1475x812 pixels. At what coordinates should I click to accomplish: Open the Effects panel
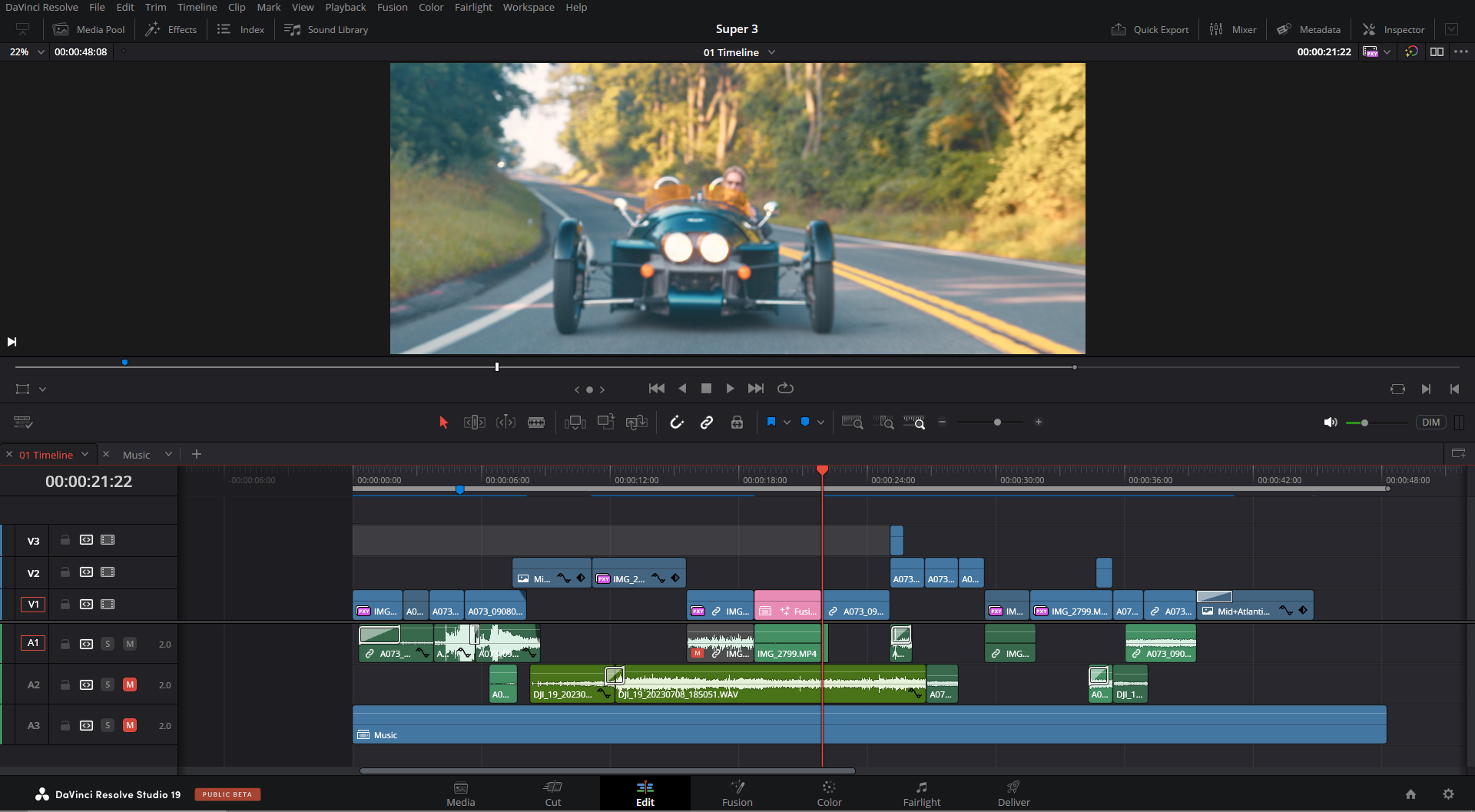pos(171,29)
